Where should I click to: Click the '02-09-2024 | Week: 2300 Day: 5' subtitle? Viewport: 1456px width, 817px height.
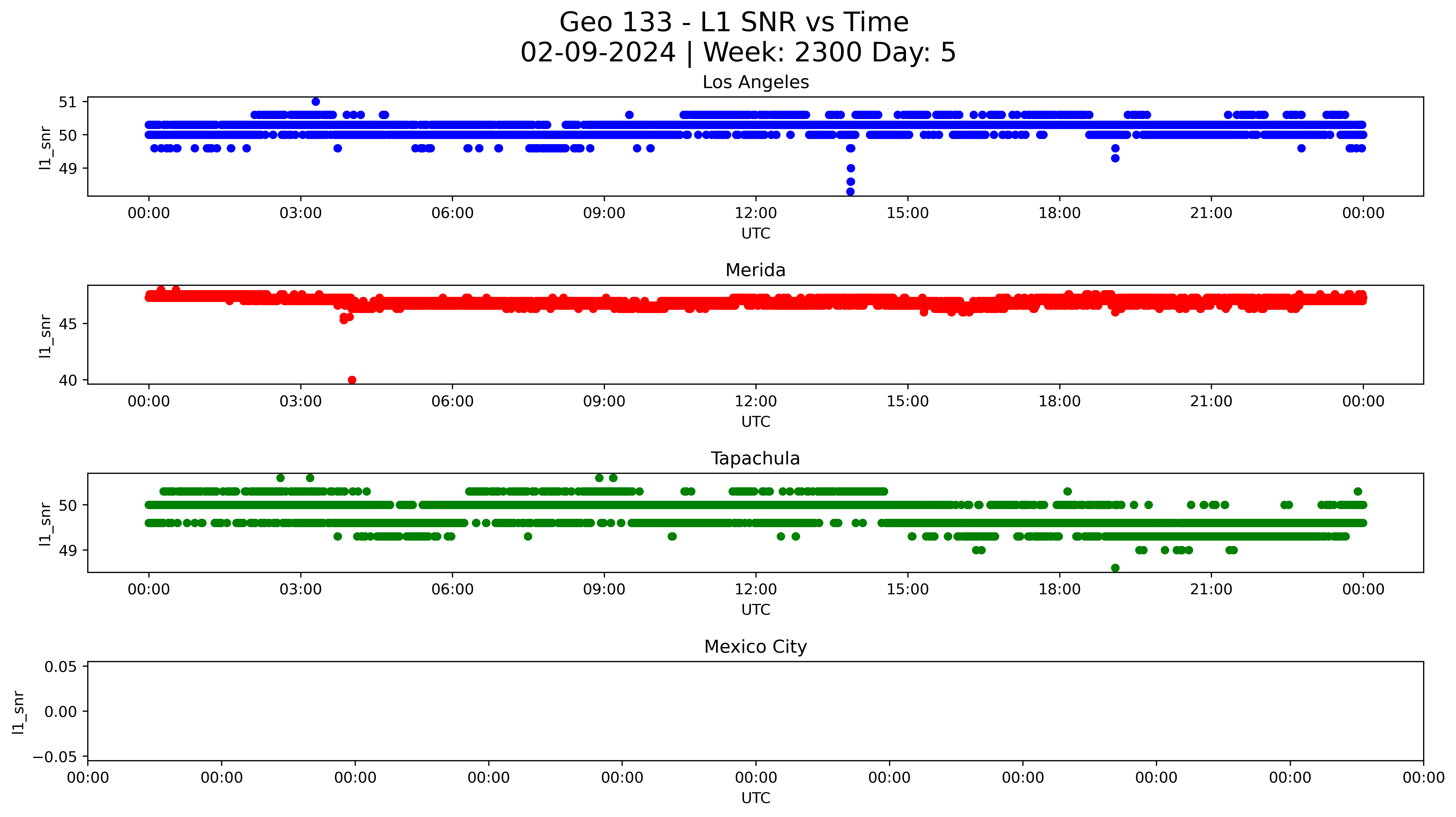click(x=738, y=53)
